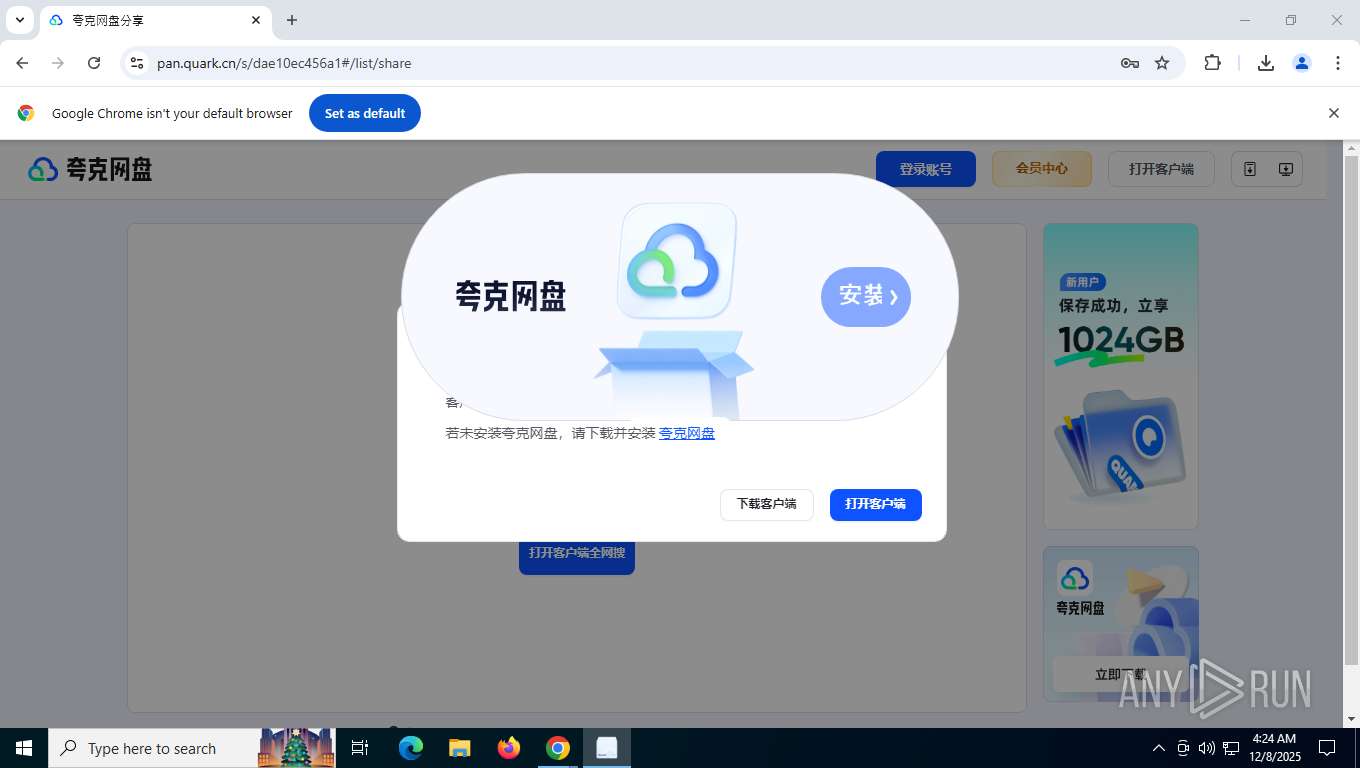Focus the address bar URL field
The image size is (1360, 768).
click(x=630, y=63)
